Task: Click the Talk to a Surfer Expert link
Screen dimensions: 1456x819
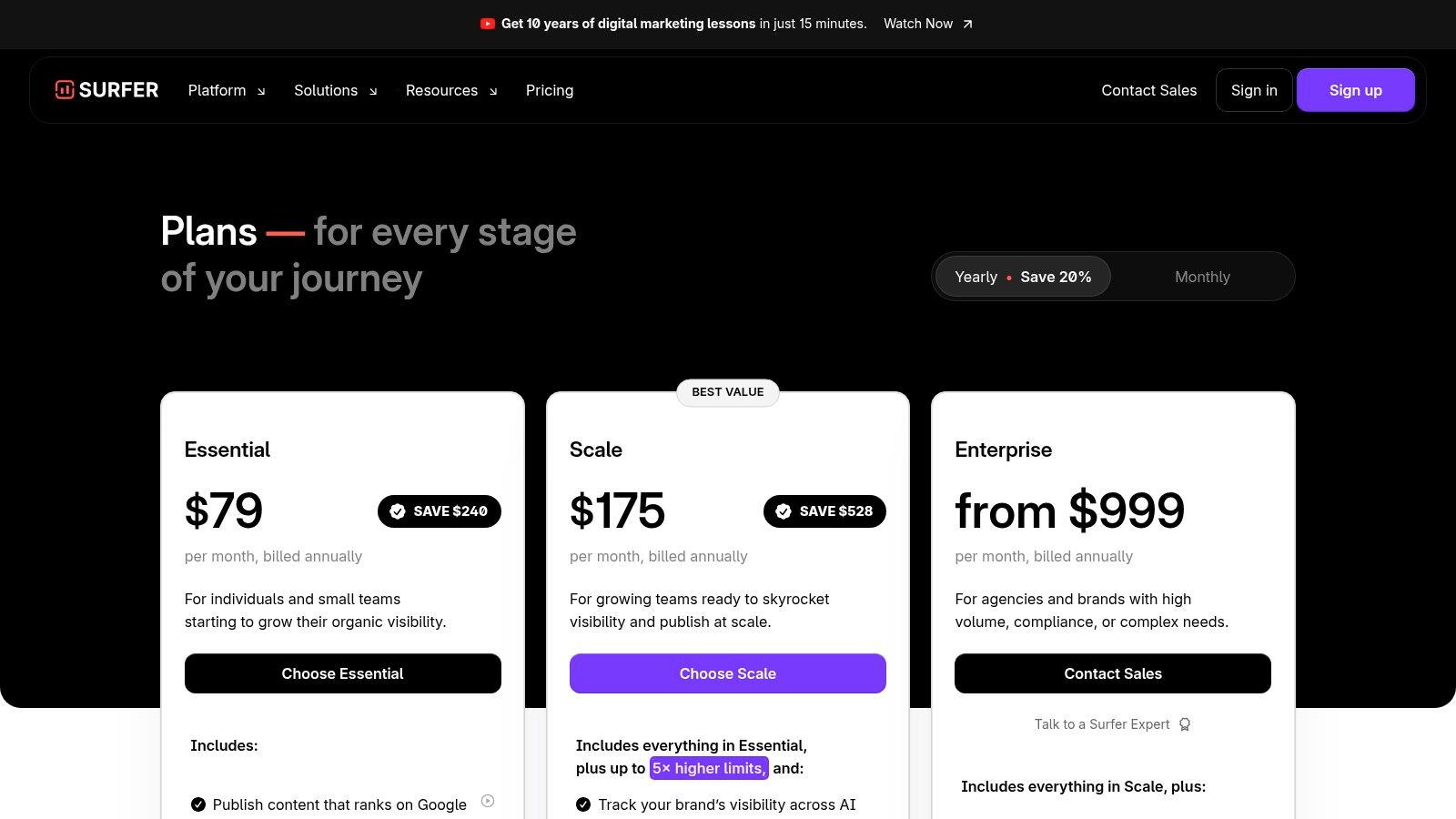Action: 1102,724
